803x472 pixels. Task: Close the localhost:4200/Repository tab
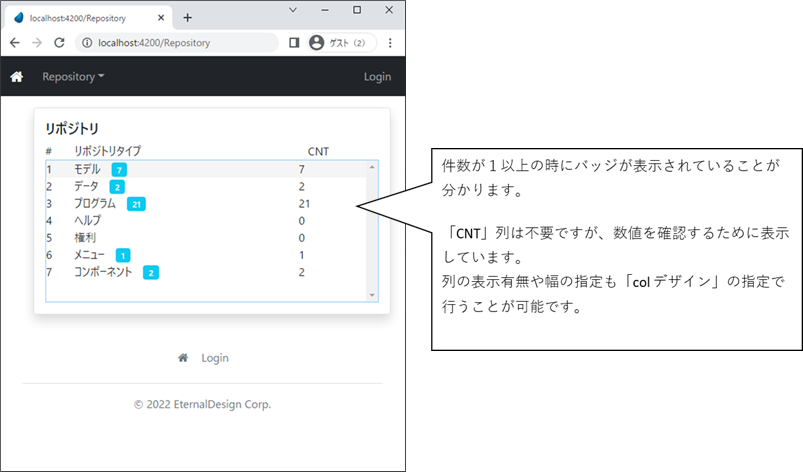(161, 18)
